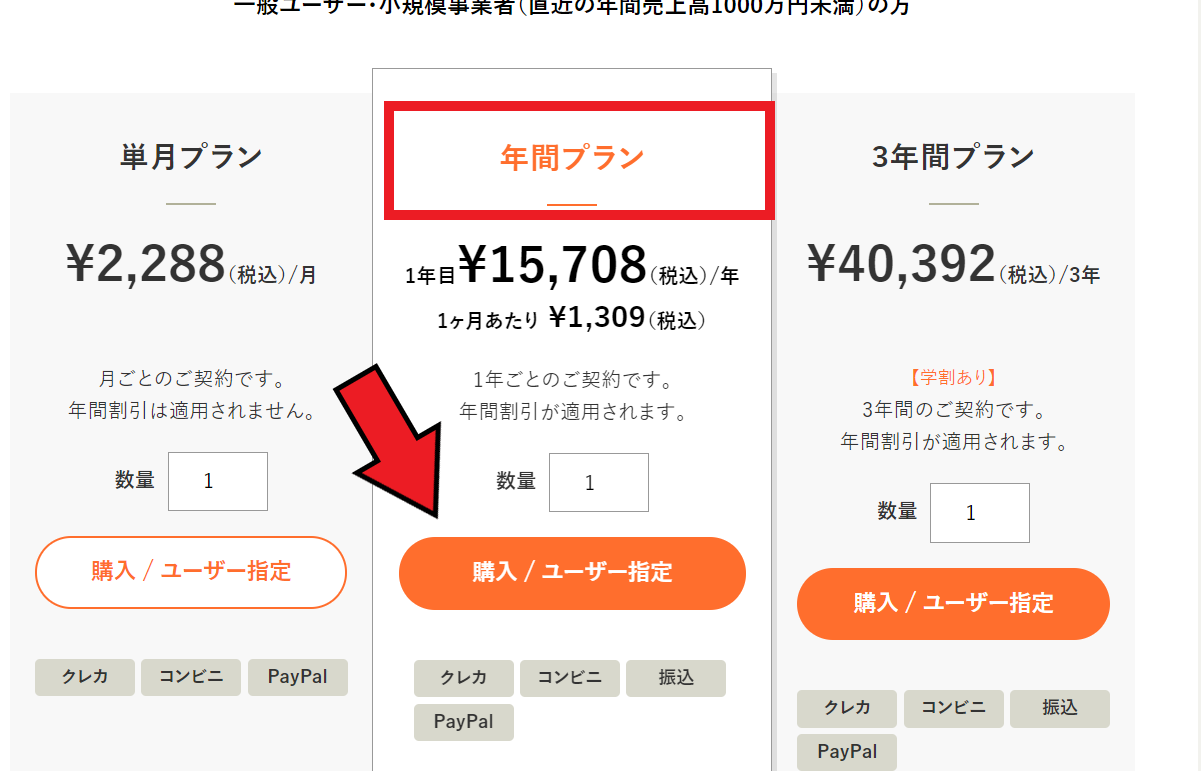The height and width of the screenshot is (771, 1201).
Task: Click the 数量 quantity field for 年間プラン
Action: (598, 482)
